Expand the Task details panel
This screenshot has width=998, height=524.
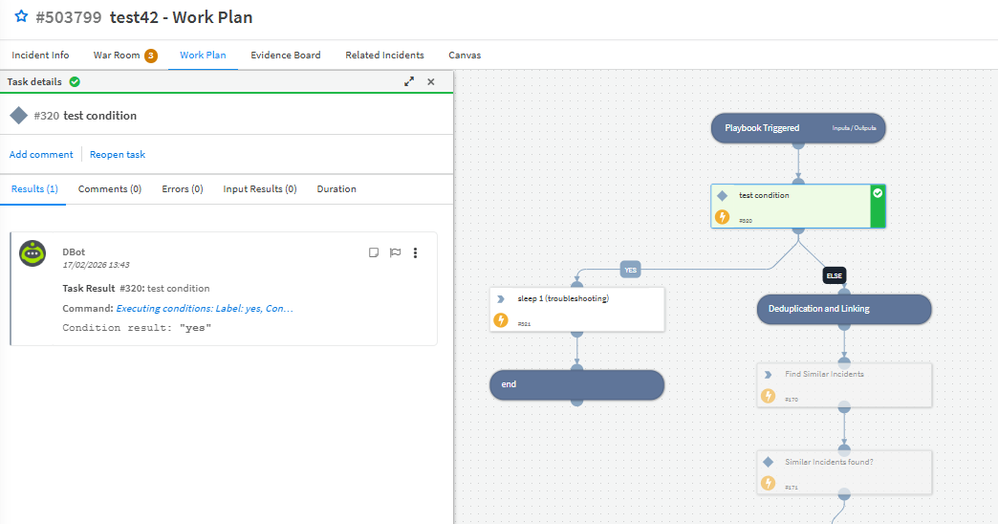point(409,82)
